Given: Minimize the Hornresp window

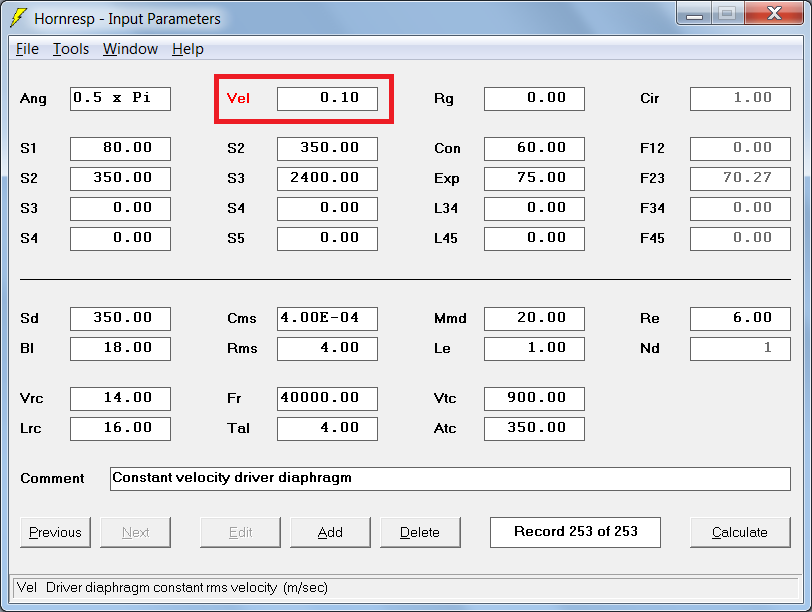Looking at the screenshot, I should pyautogui.click(x=694, y=14).
